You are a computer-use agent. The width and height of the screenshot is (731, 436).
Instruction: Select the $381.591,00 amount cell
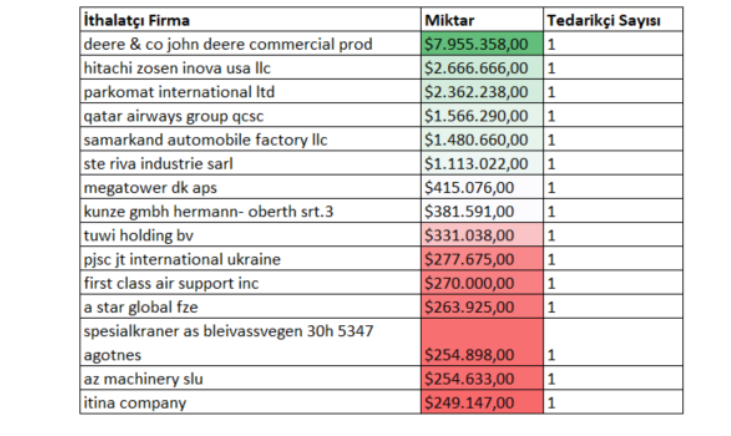point(481,211)
